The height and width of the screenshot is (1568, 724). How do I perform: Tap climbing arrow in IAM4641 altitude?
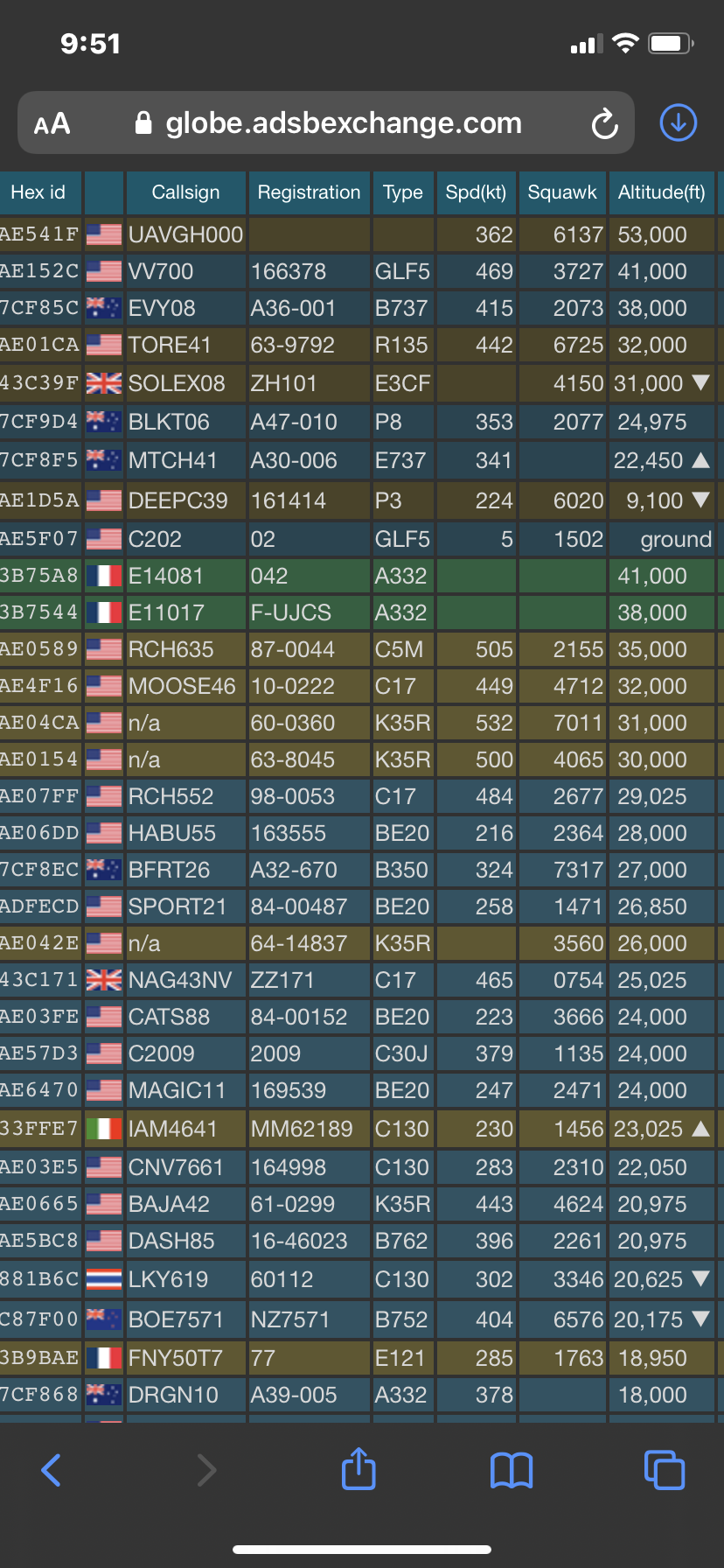point(700,1129)
